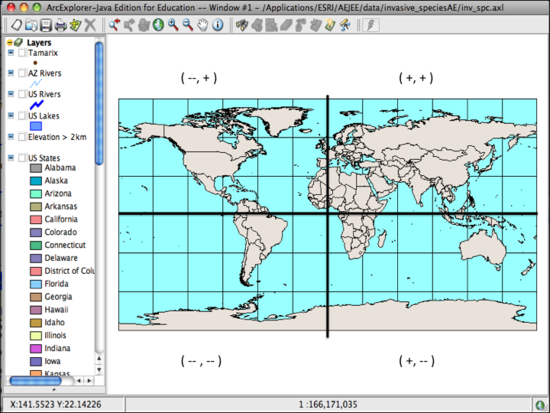Click the Open project folder icon
The width and height of the screenshot is (550, 413).
point(31,25)
